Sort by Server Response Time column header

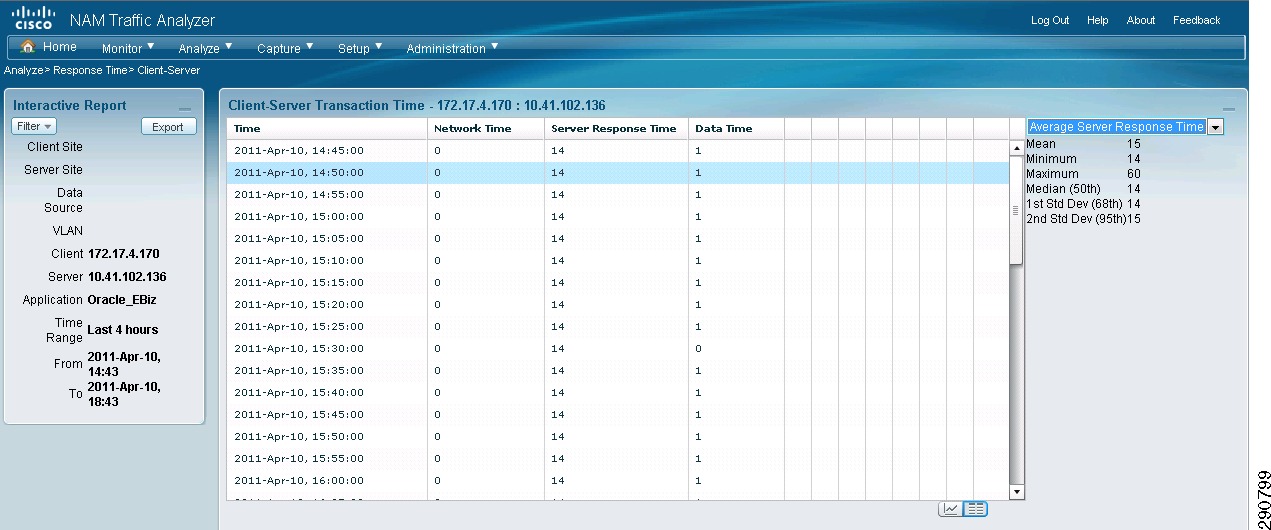616,128
